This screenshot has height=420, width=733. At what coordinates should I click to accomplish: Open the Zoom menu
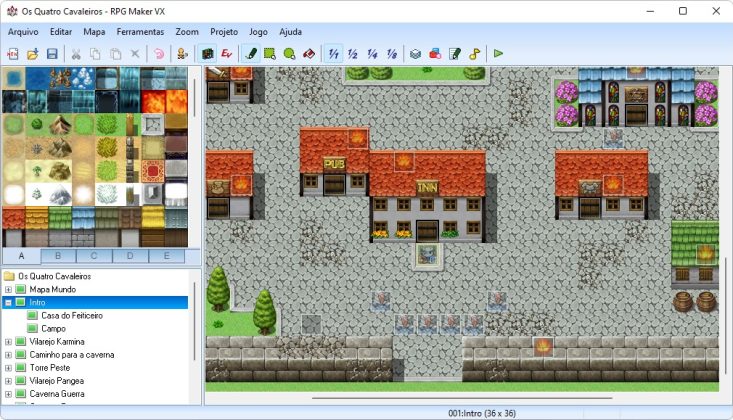pyautogui.click(x=187, y=32)
